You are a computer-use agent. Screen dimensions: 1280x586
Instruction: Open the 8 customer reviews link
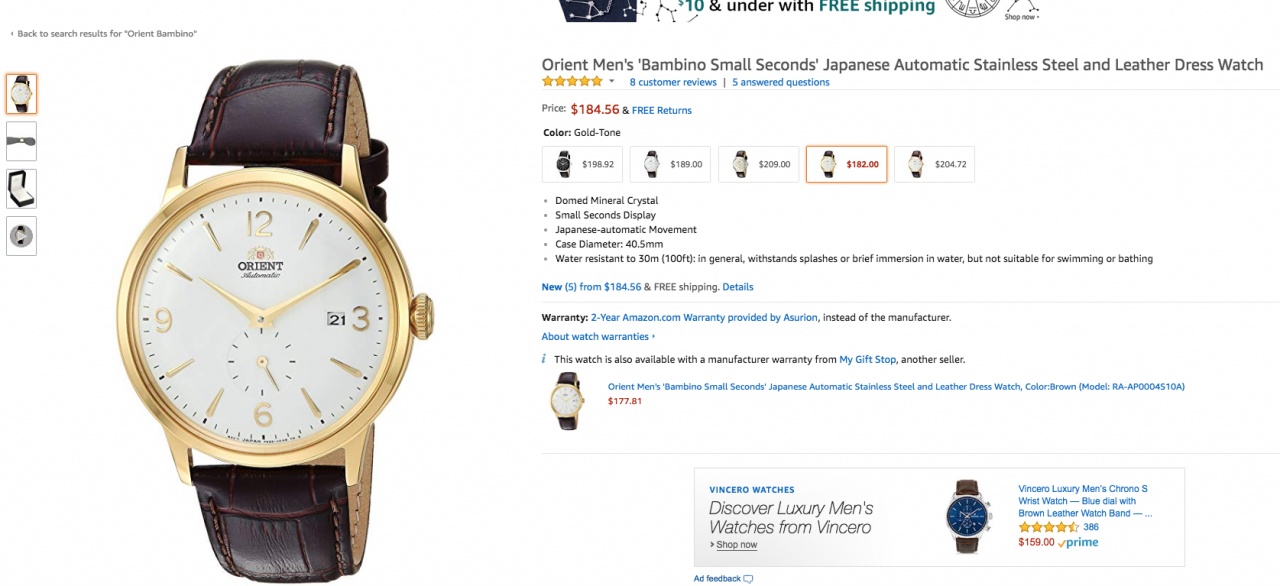(x=673, y=82)
